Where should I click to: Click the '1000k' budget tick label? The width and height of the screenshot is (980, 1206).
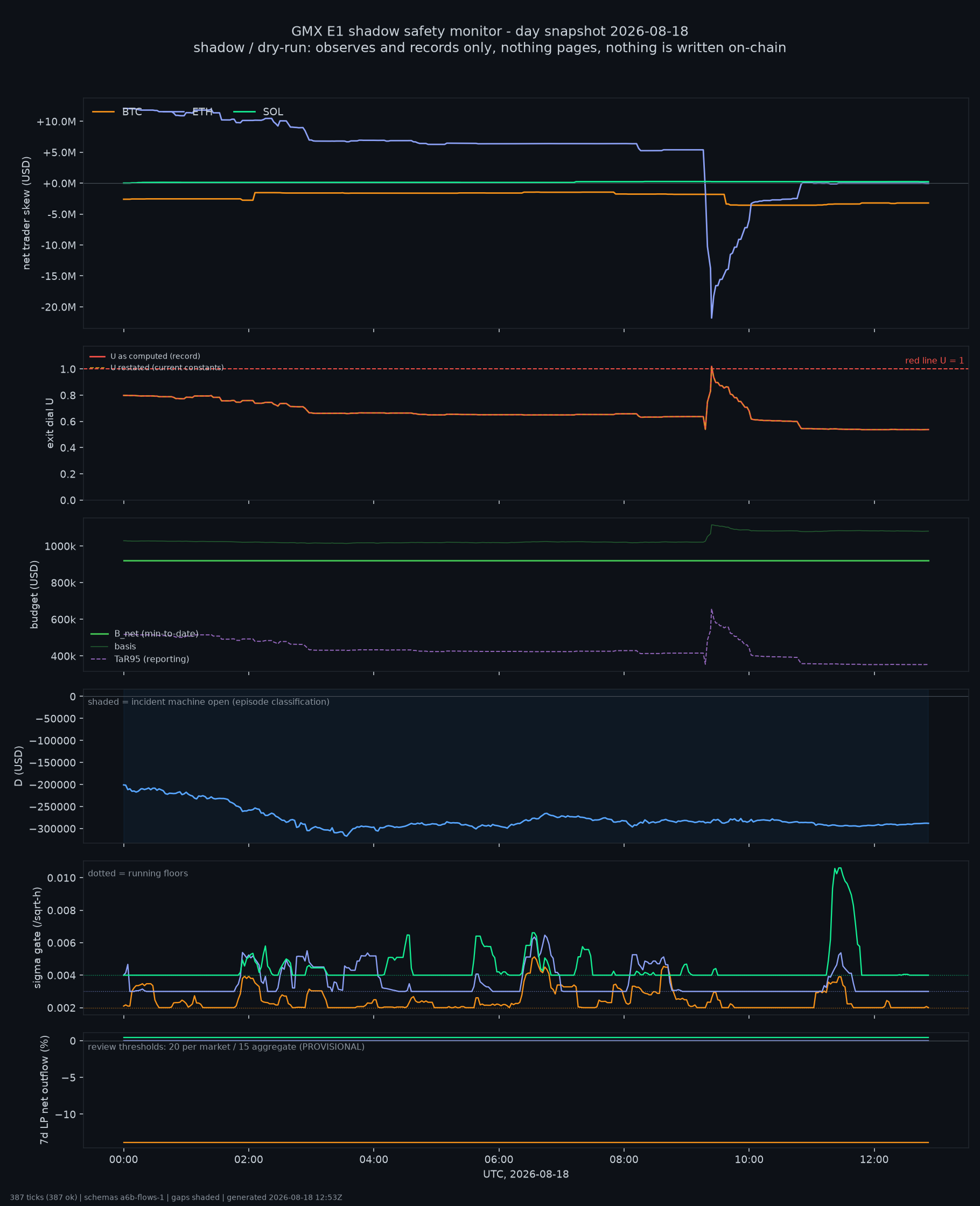pos(60,546)
